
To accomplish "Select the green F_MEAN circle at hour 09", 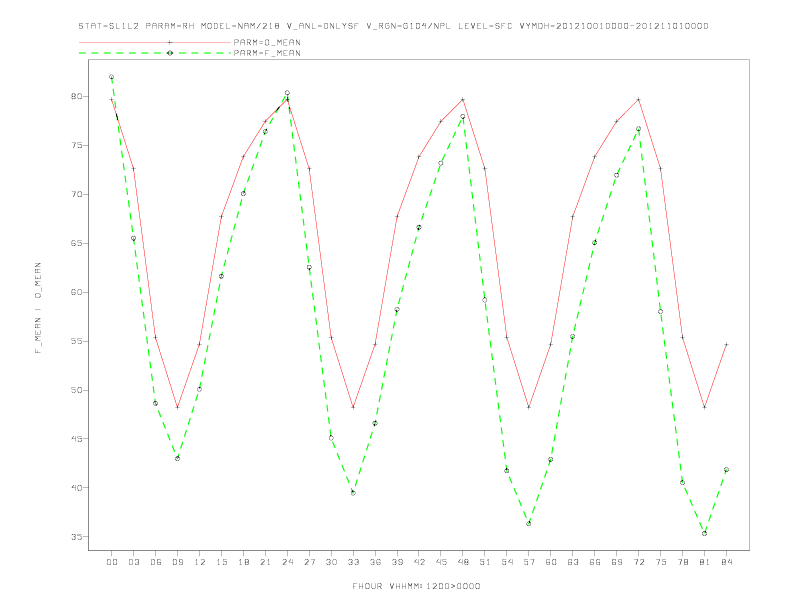I will [x=177, y=458].
